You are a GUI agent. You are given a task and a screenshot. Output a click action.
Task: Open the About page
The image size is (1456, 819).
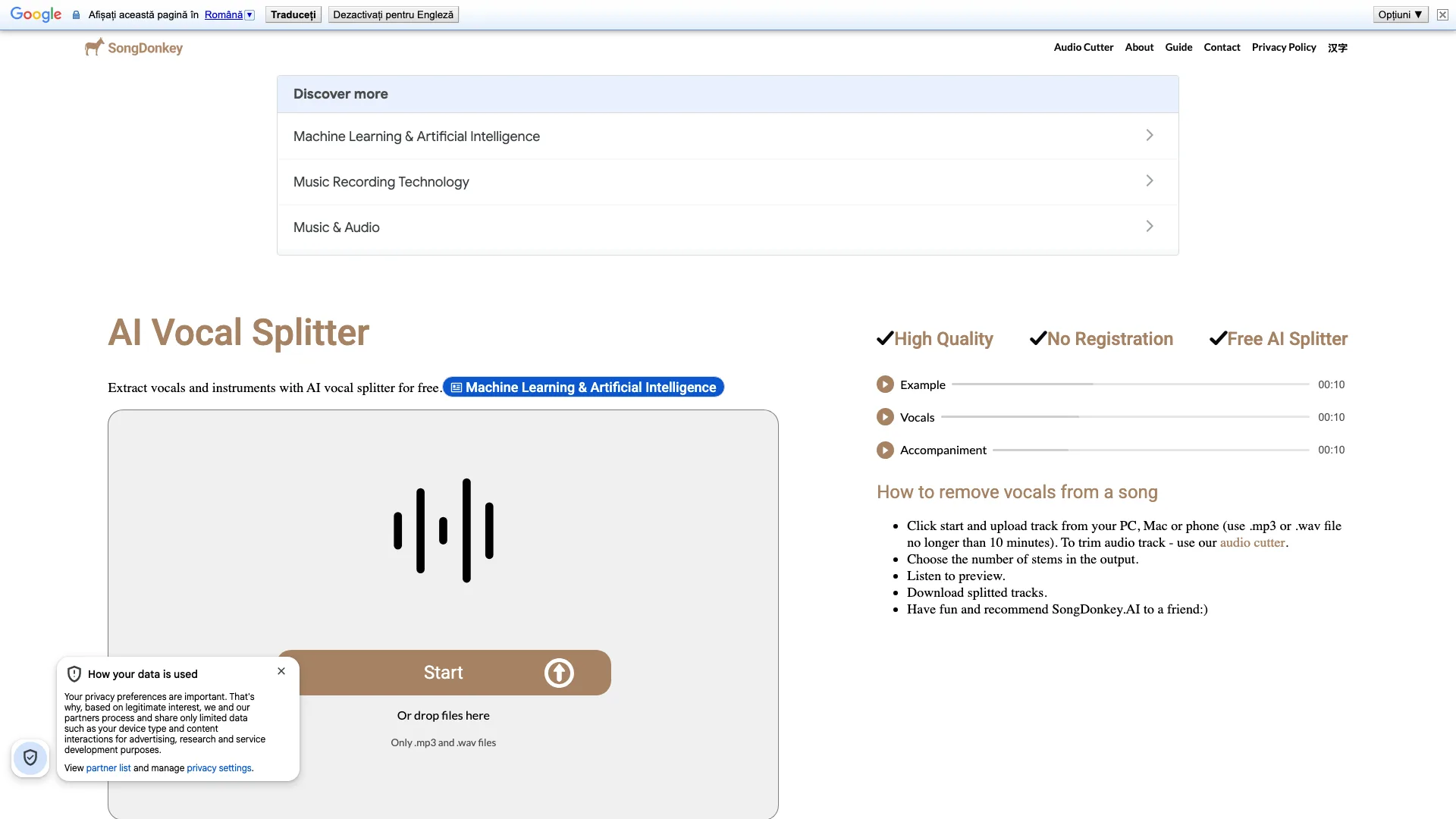[x=1139, y=47]
